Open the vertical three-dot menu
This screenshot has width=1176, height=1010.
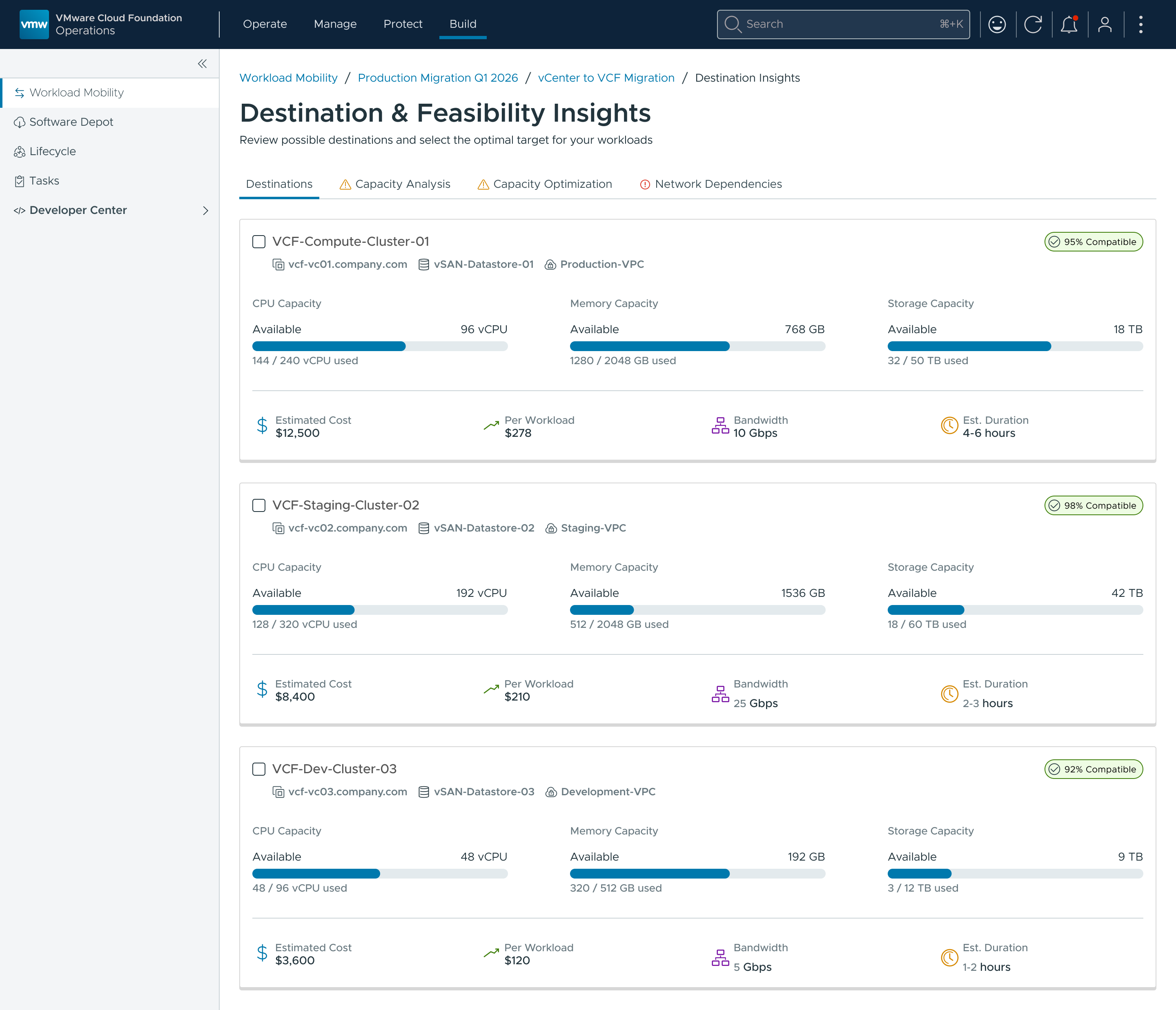(x=1141, y=24)
